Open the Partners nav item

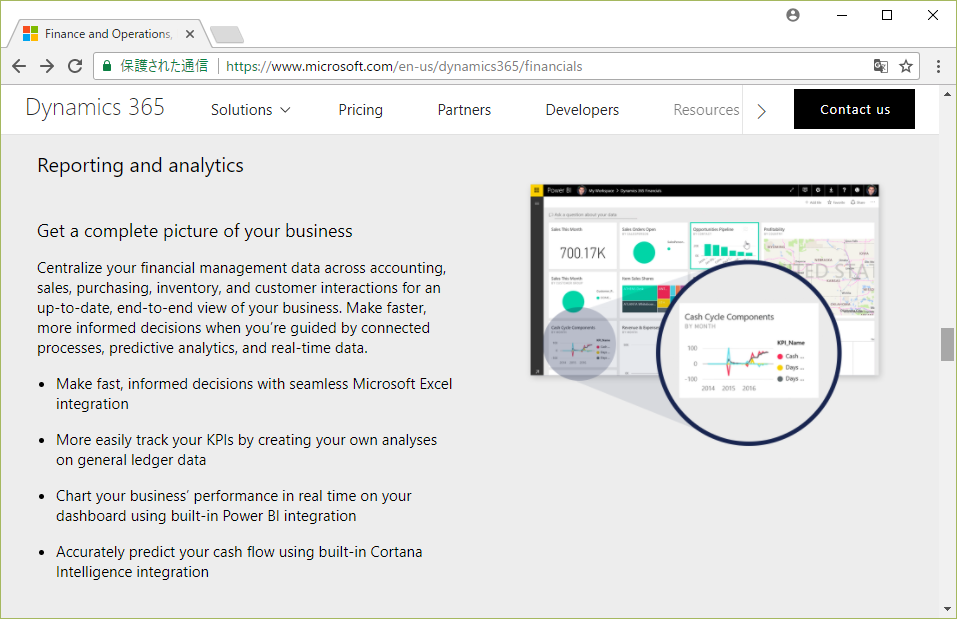[464, 110]
